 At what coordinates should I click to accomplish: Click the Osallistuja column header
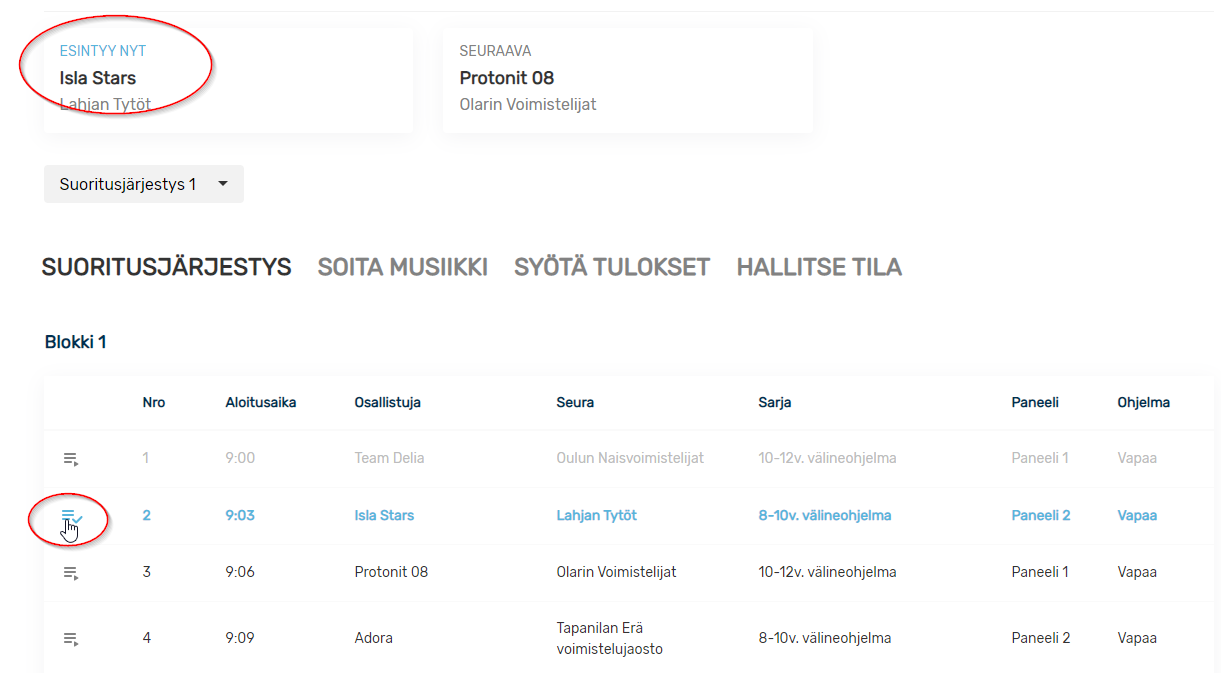(387, 403)
